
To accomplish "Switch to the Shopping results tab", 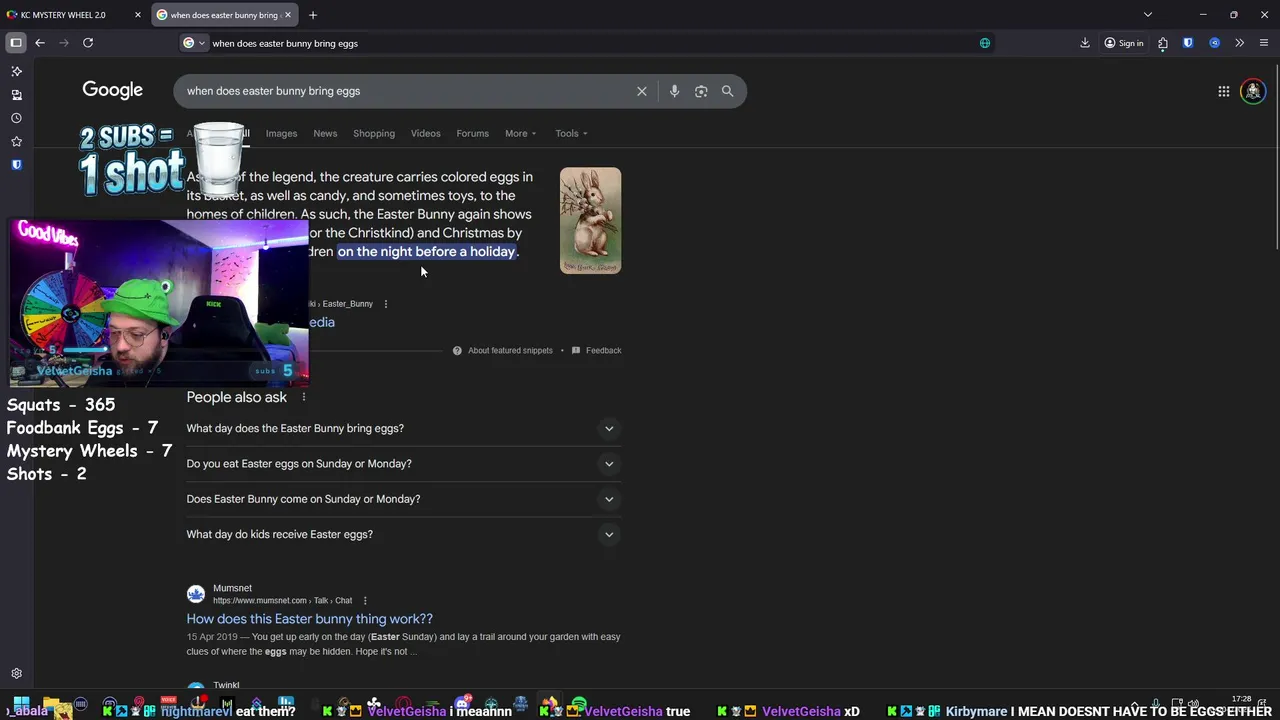I will [374, 134].
